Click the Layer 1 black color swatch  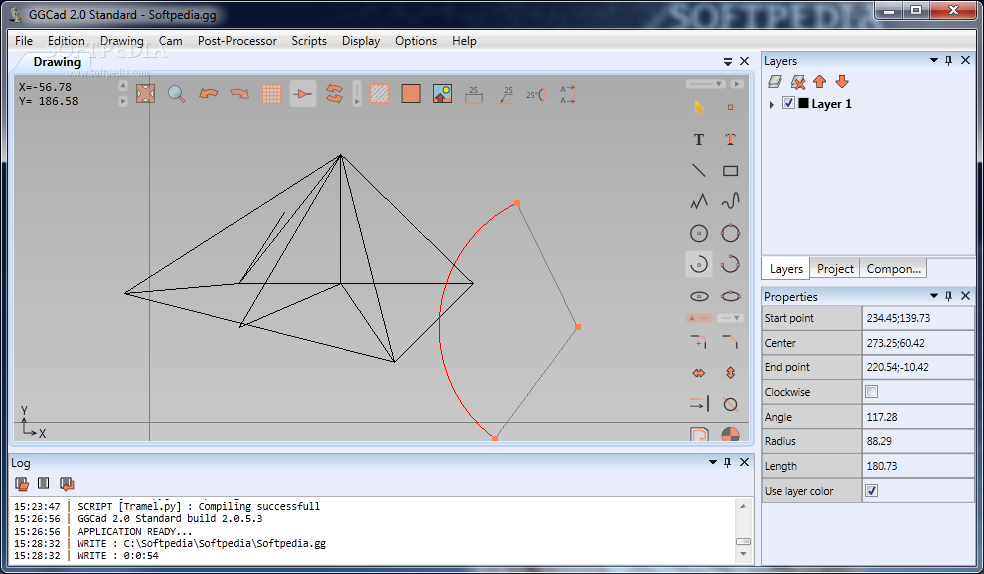(x=803, y=104)
